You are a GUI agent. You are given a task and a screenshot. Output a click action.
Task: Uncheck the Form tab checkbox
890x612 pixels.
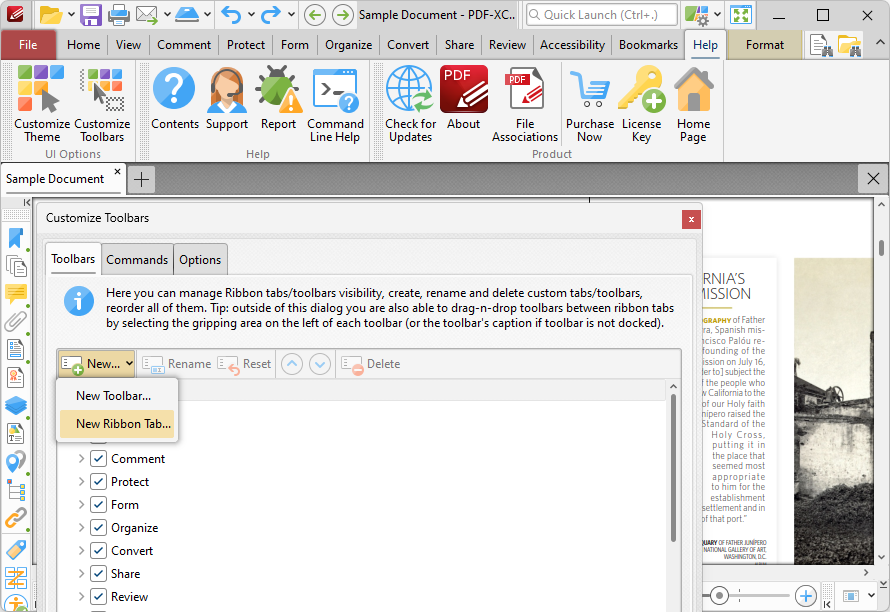coord(98,505)
